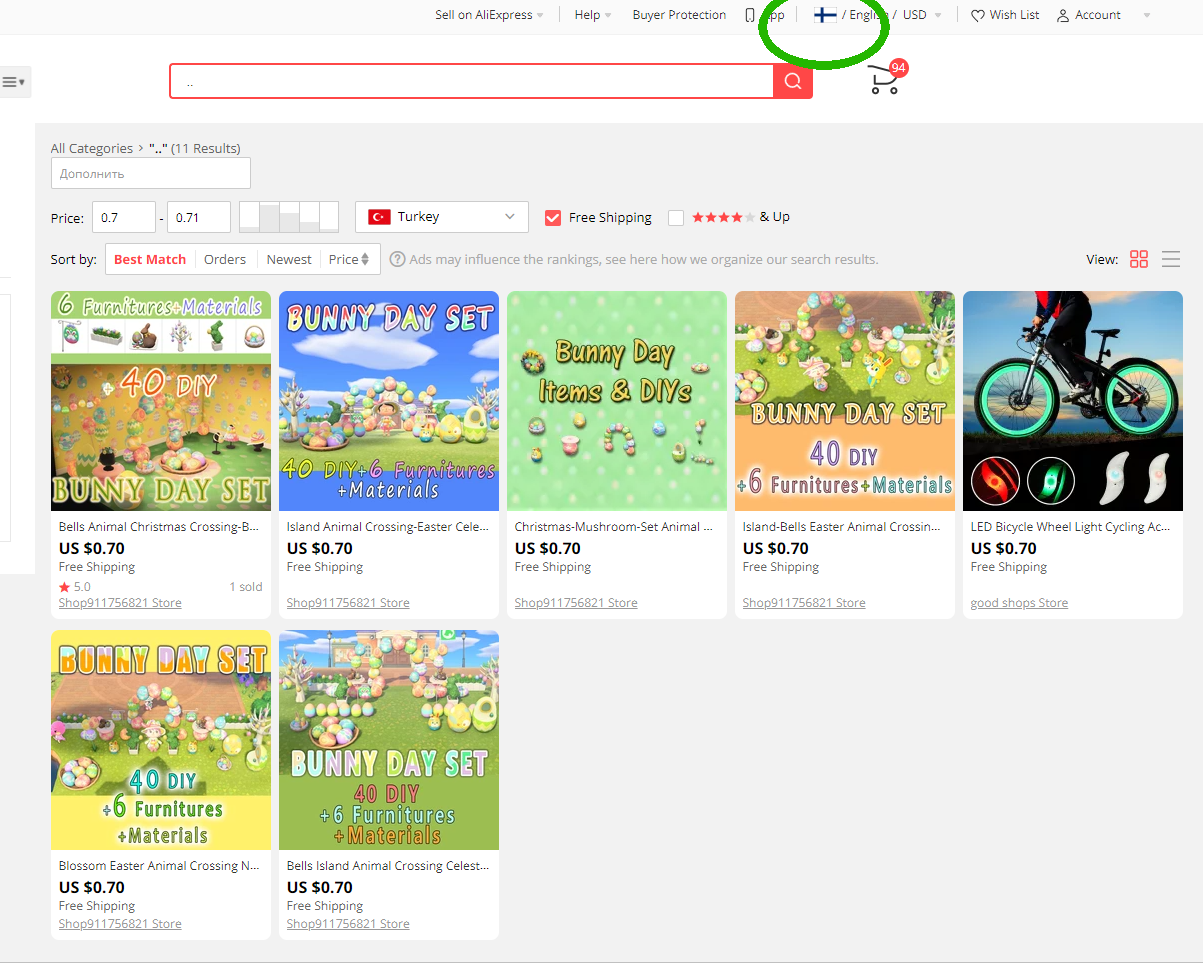1203x963 pixels.
Task: Click the Bells Island Animal Crossing Celest title
Action: point(389,866)
